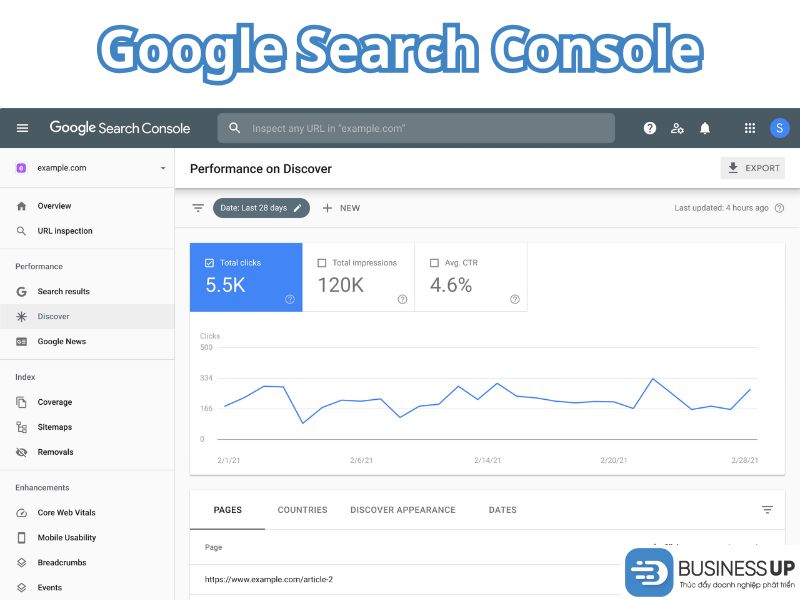Open the notifications bell
800x600 pixels.
pos(705,128)
